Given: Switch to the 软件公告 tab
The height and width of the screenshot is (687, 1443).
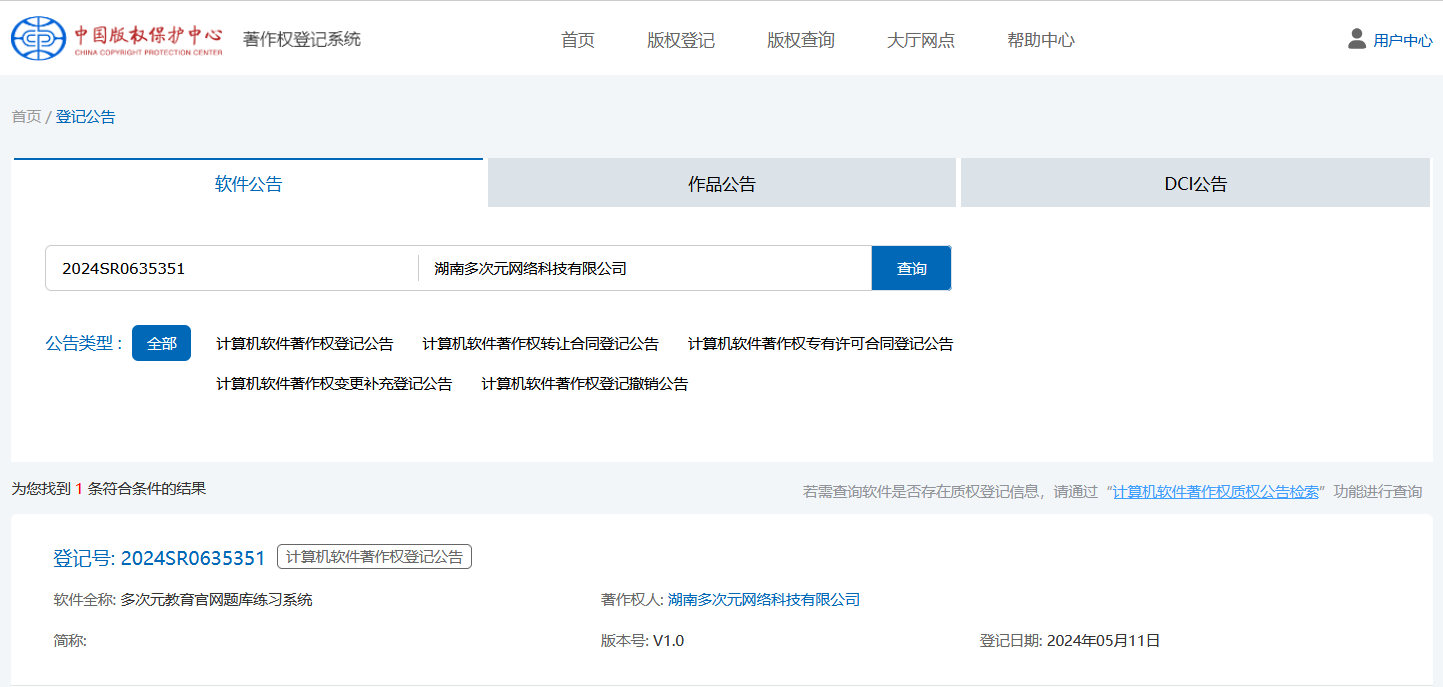Looking at the screenshot, I should [x=248, y=183].
